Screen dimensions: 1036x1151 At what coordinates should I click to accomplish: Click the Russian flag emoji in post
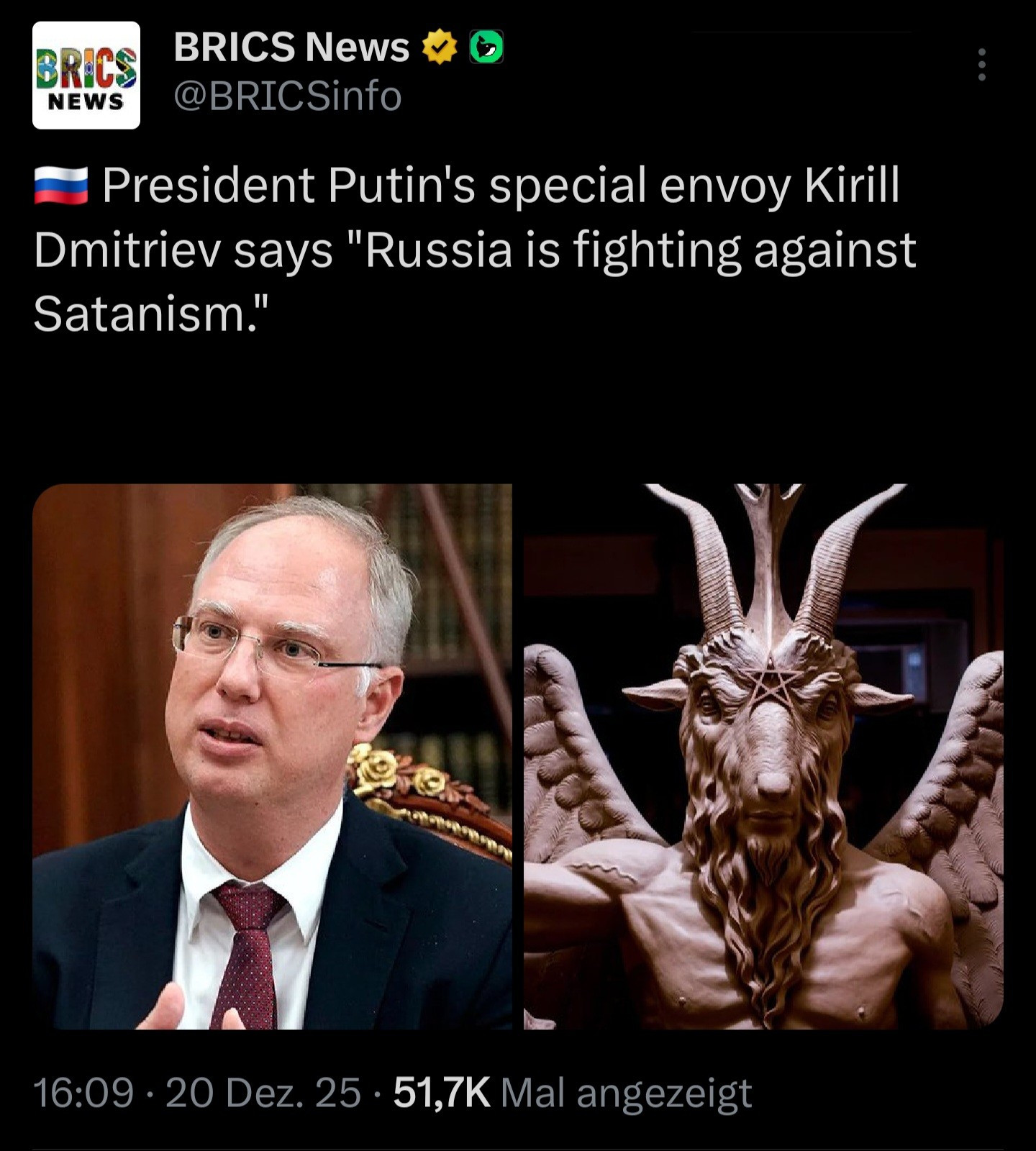point(60,186)
